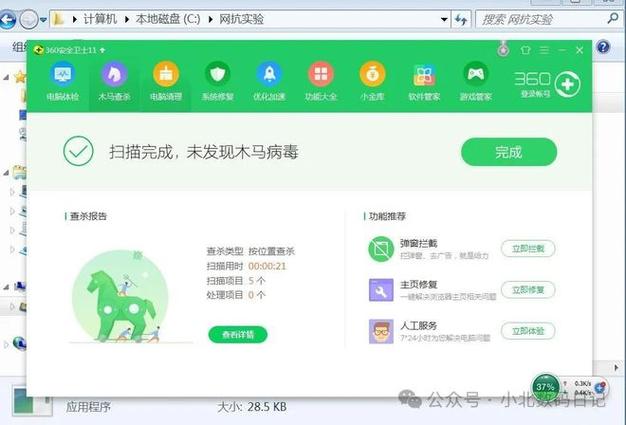Click the scan complete checkmark icon
Image resolution: width=626 pixels, height=425 pixels.
click(x=78, y=151)
